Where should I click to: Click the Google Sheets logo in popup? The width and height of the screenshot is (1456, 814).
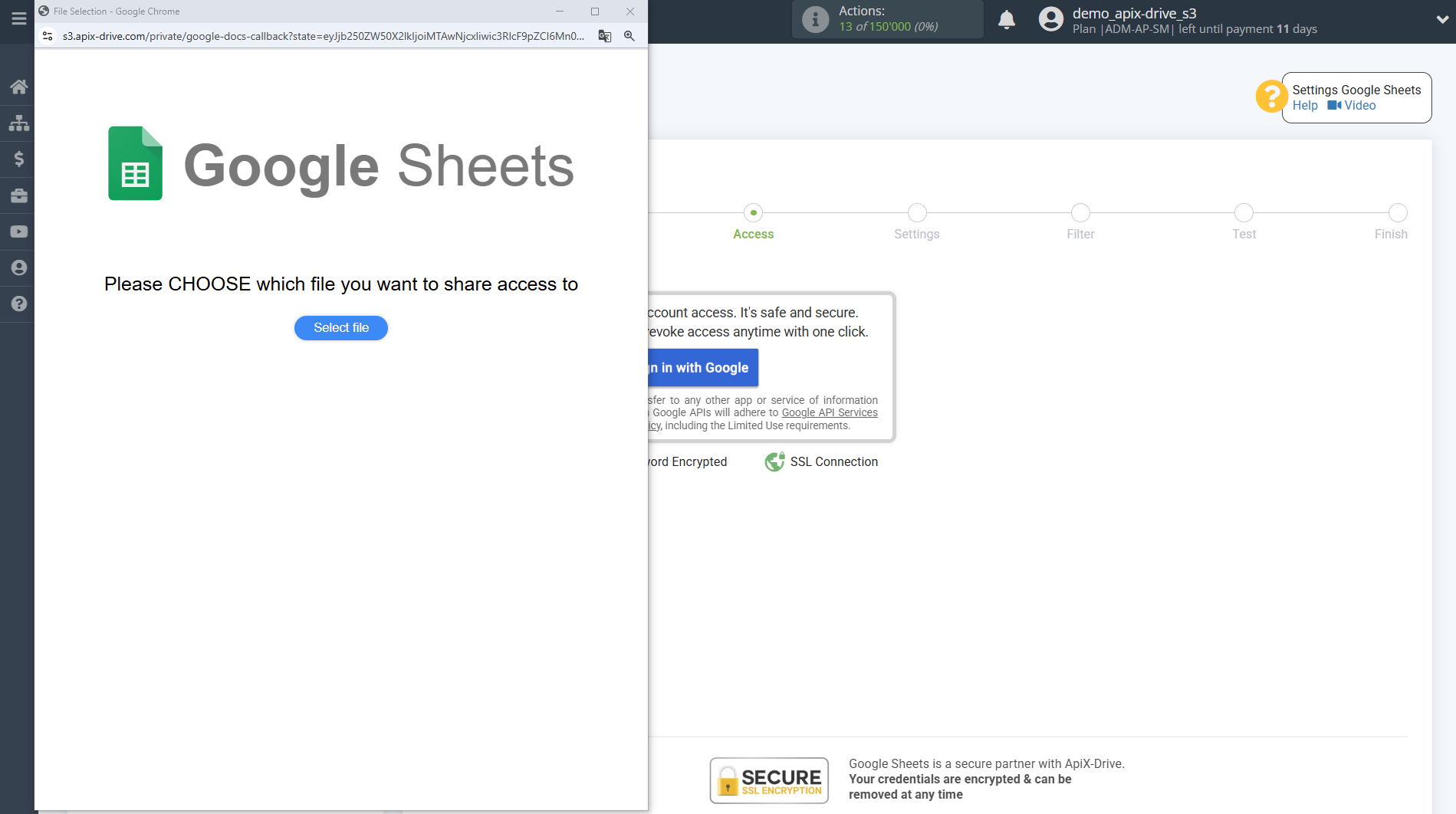341,164
